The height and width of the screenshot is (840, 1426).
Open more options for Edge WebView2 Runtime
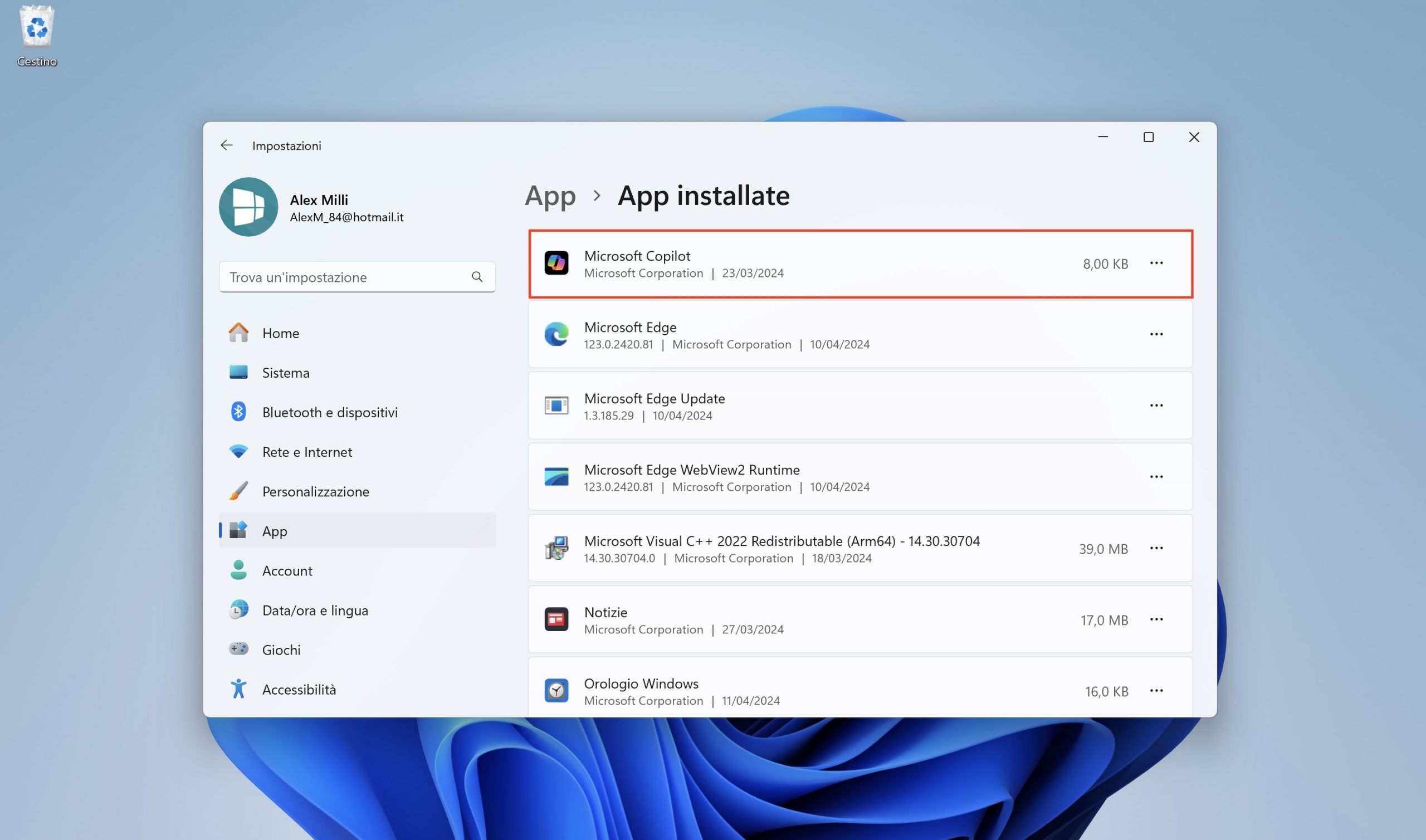pyautogui.click(x=1156, y=477)
